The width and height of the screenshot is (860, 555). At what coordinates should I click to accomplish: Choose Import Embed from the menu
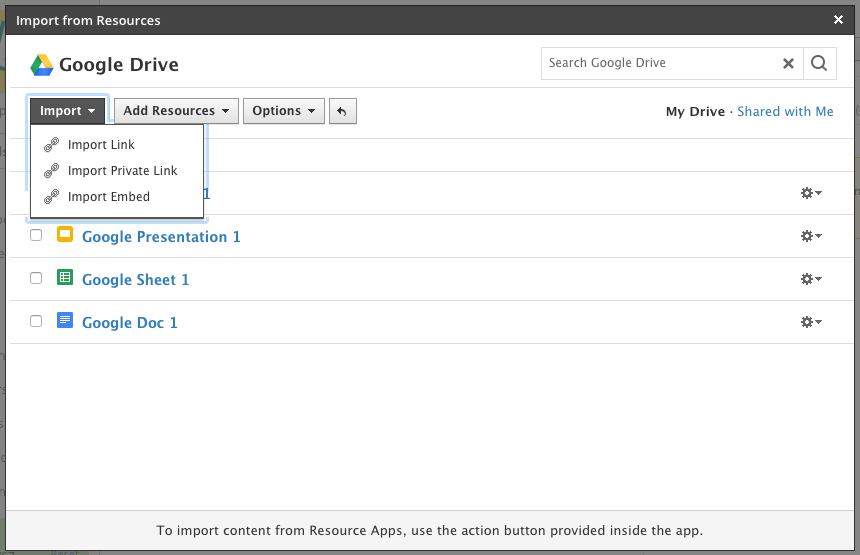pyautogui.click(x=117, y=196)
